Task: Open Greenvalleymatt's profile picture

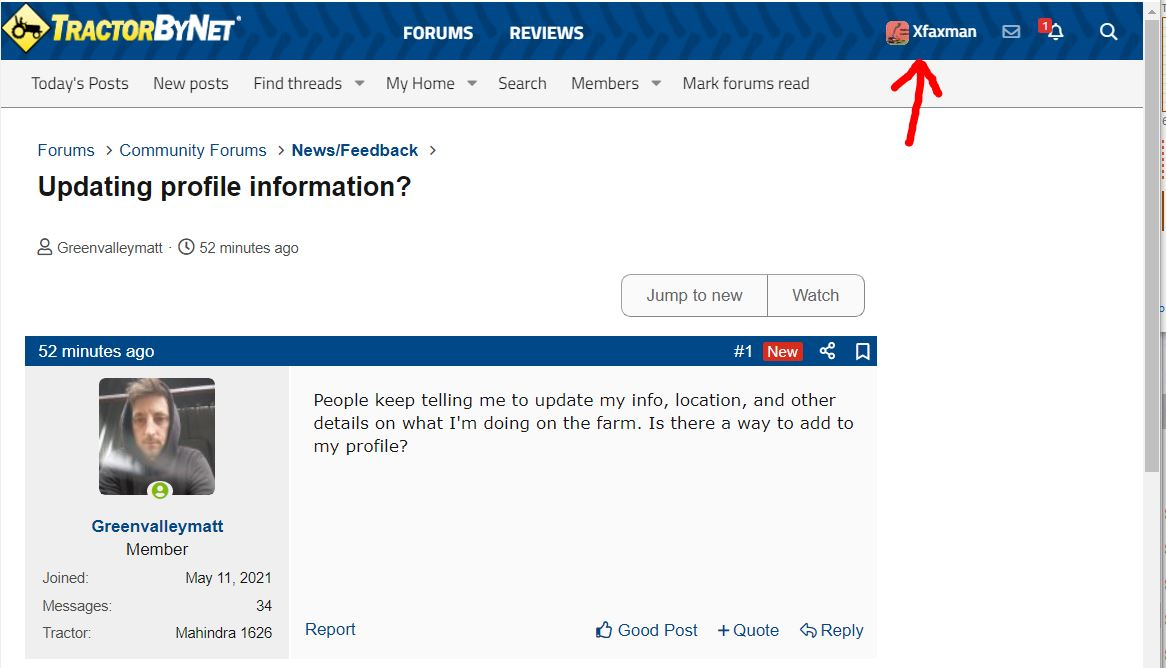Action: pyautogui.click(x=157, y=436)
